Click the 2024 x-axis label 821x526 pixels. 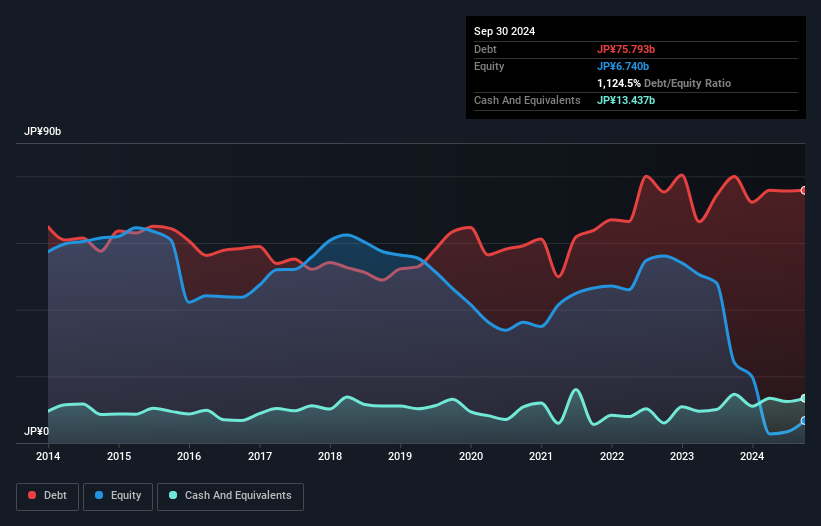[752, 456]
